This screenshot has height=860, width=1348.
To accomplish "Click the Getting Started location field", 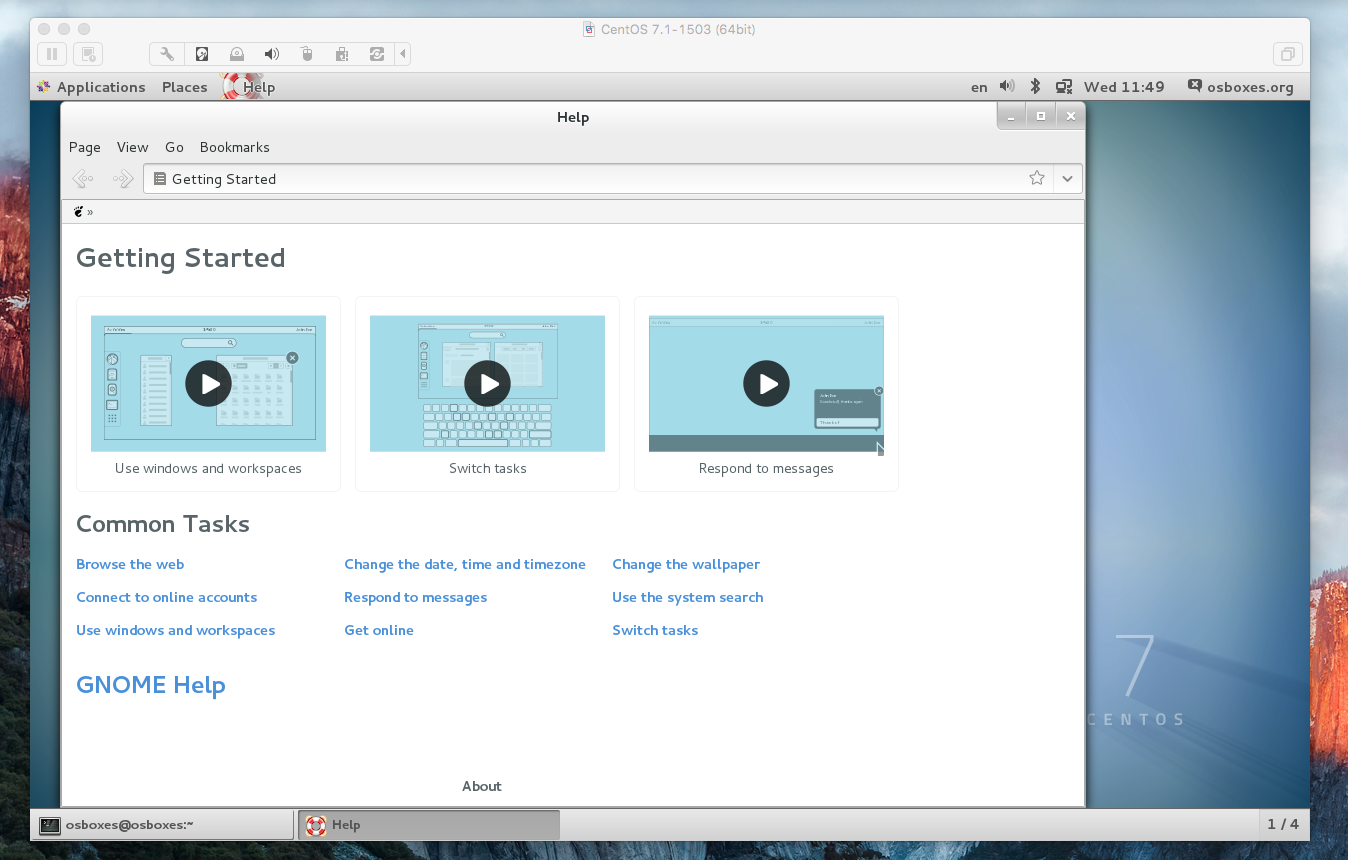I will pos(590,179).
